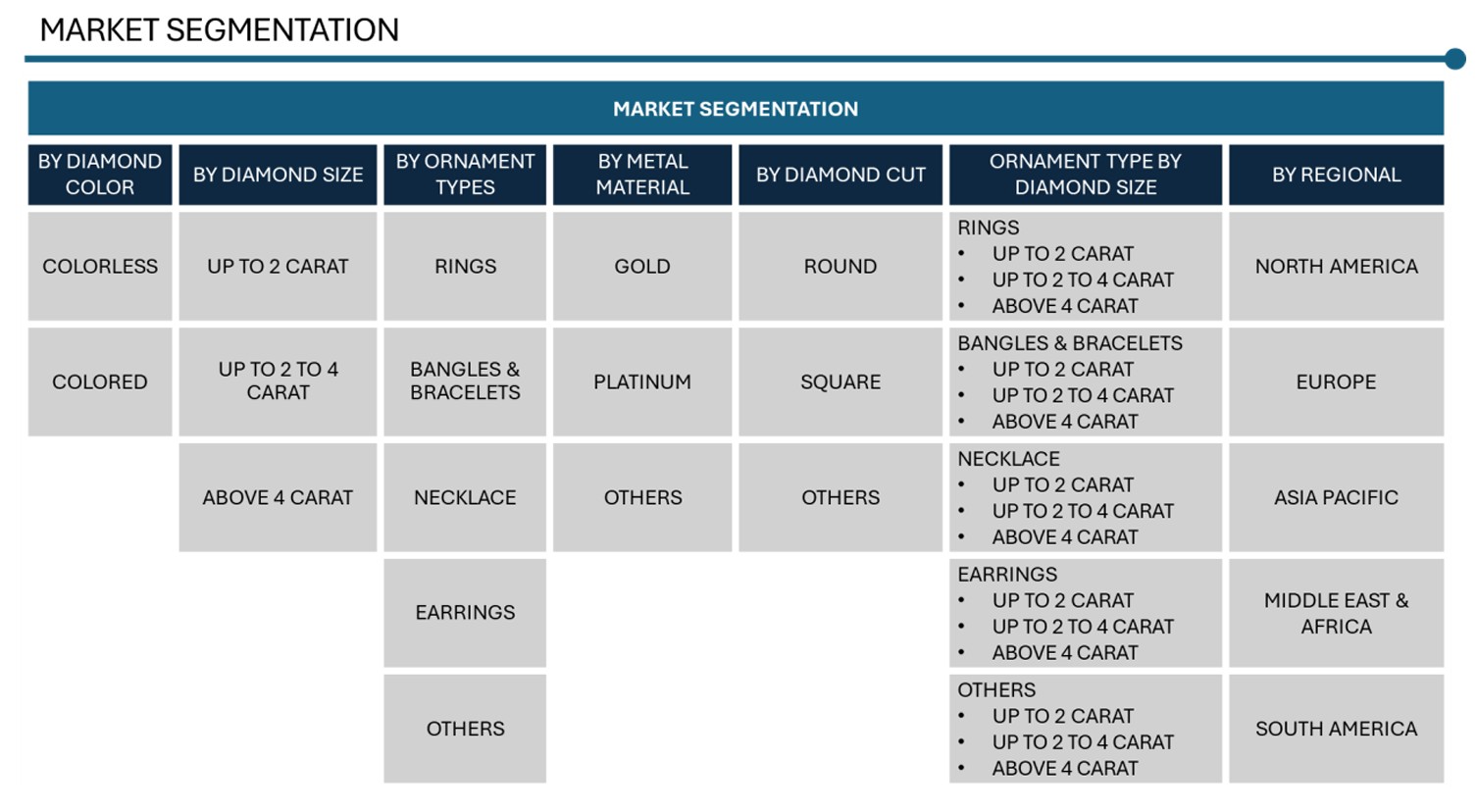The width and height of the screenshot is (1476, 812).
Task: Choose the Round diamond cut cell
Action: 840,267
